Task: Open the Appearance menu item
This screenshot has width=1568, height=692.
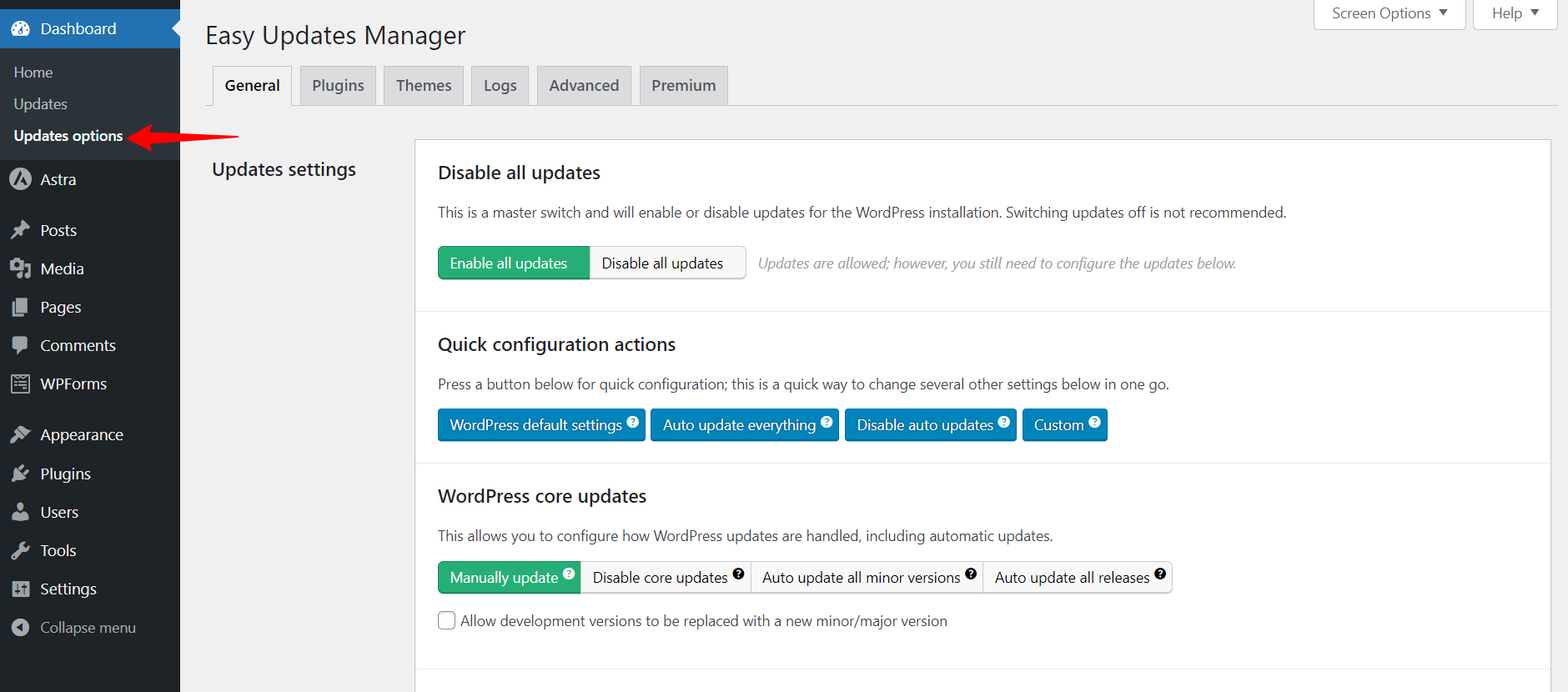Action: click(90, 434)
